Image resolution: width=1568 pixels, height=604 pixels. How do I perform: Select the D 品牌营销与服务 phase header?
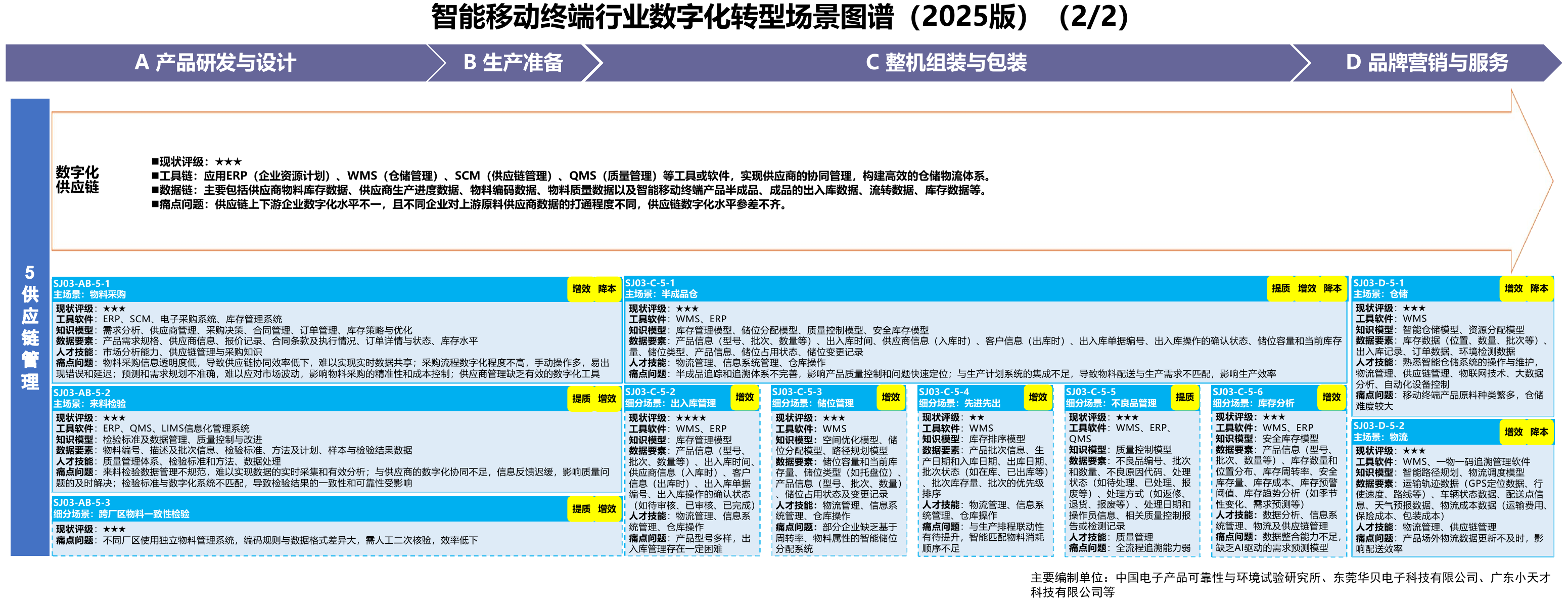[x=1427, y=63]
